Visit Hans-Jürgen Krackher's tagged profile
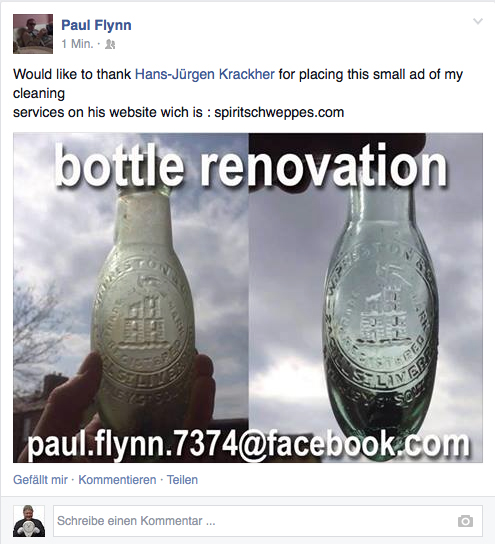The image size is (495, 544). tap(205, 74)
